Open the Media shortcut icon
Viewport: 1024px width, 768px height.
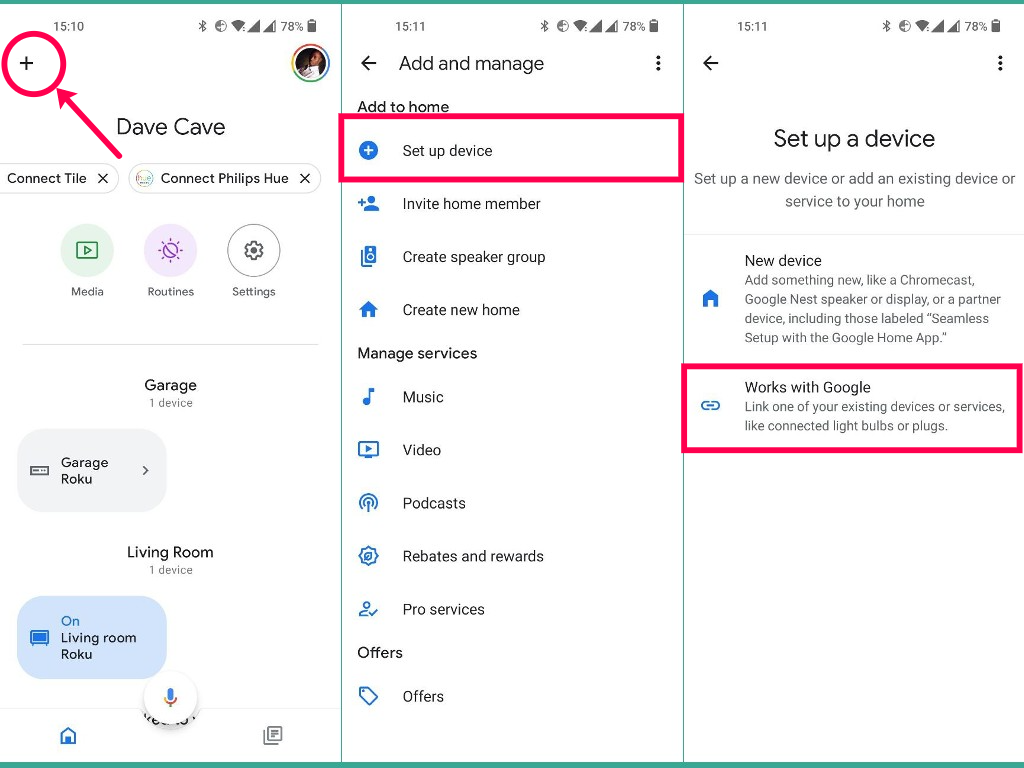[x=87, y=250]
